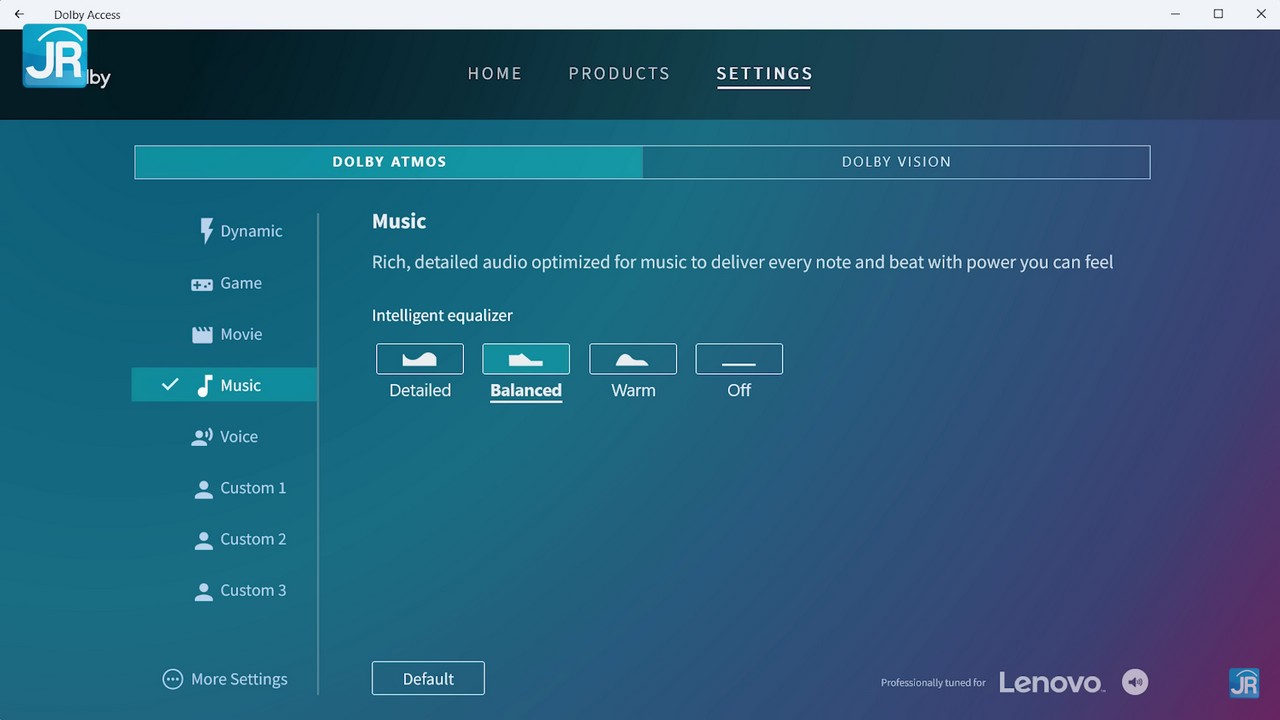Viewport: 1280px width, 720px height.
Task: Open the Custom 1 profile
Action: [240, 488]
